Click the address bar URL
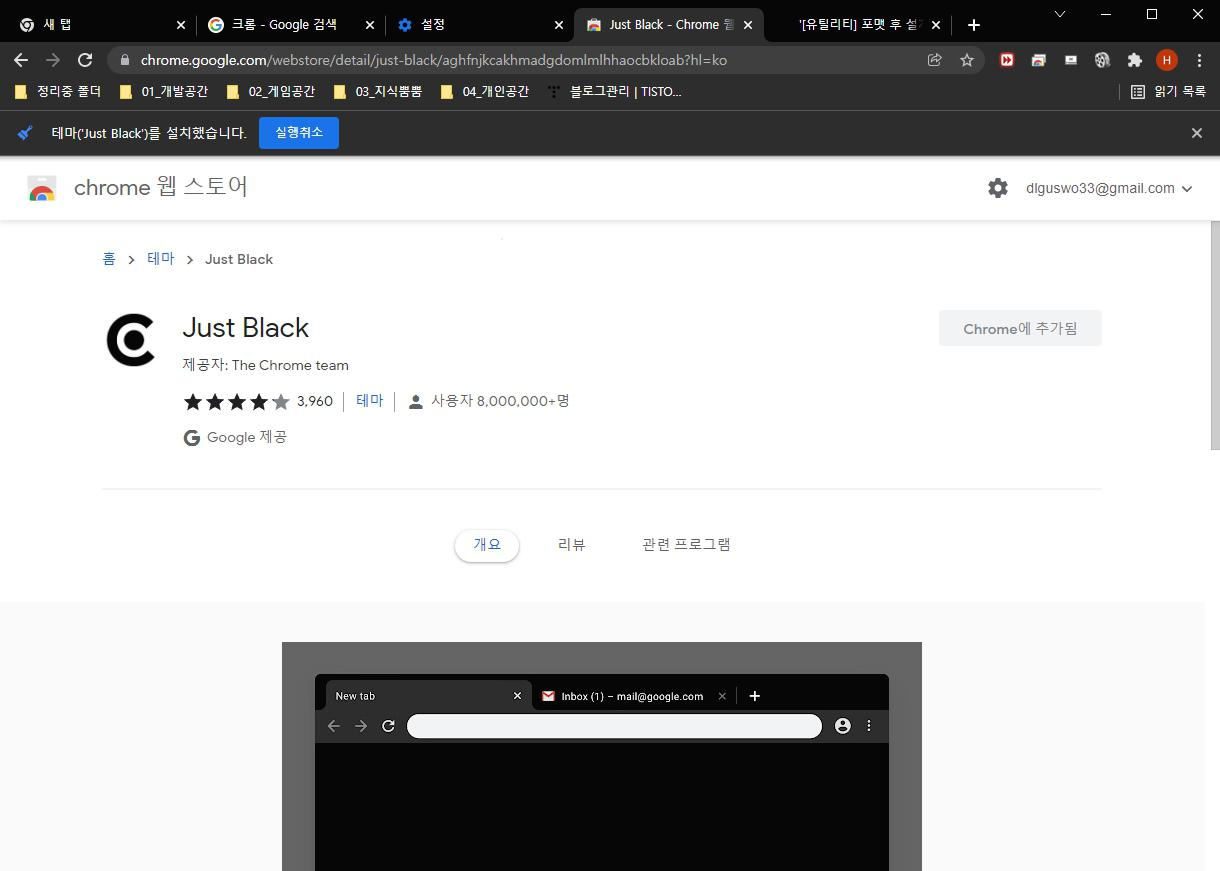Screen dimensions: 1220x871 click(x=434, y=60)
